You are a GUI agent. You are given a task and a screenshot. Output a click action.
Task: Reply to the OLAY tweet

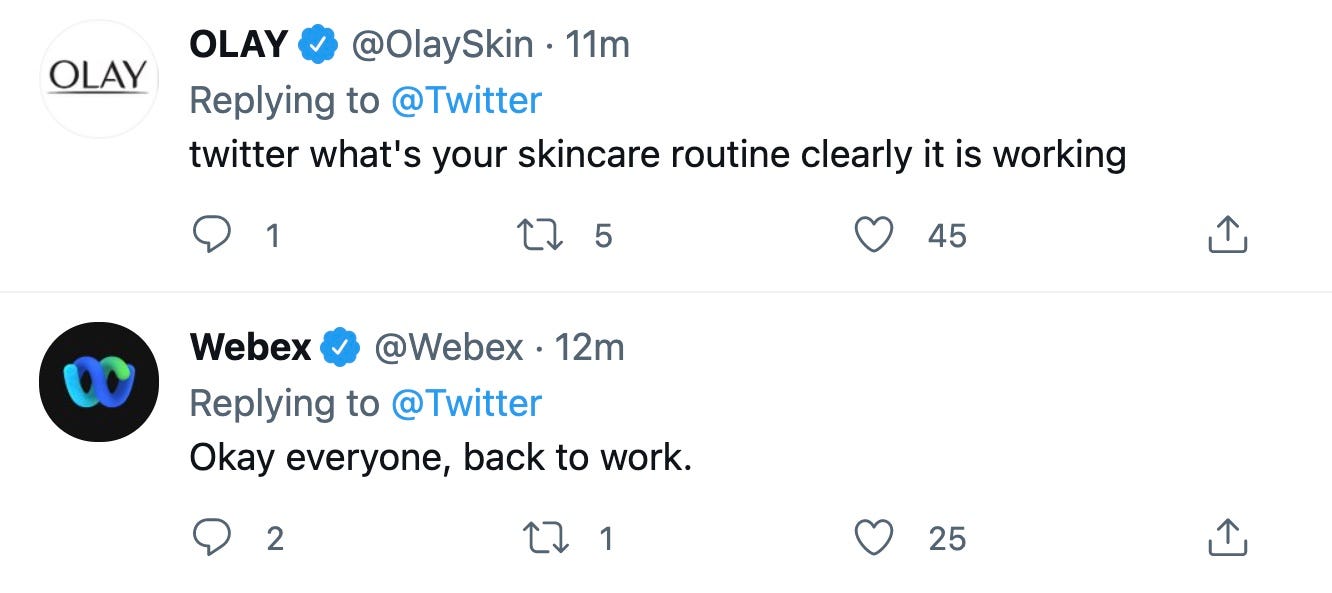pyautogui.click(x=210, y=235)
